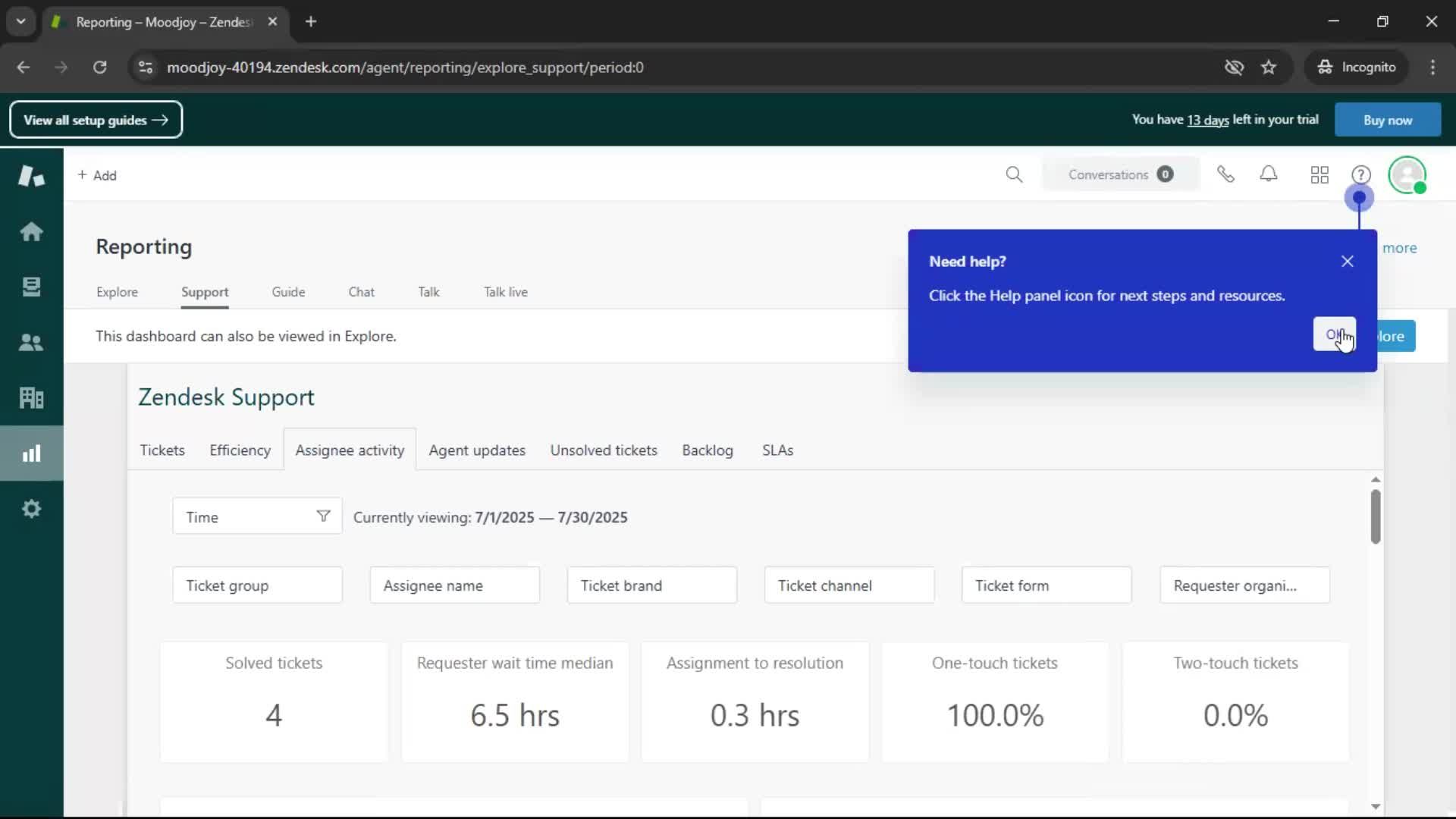Open the Ticket brand filter
This screenshot has width=1456, height=819.
pyautogui.click(x=651, y=585)
